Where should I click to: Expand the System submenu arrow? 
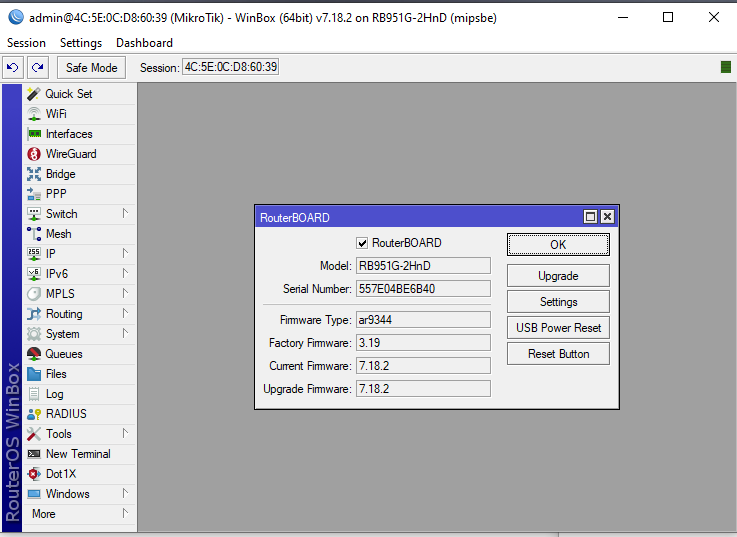point(125,333)
